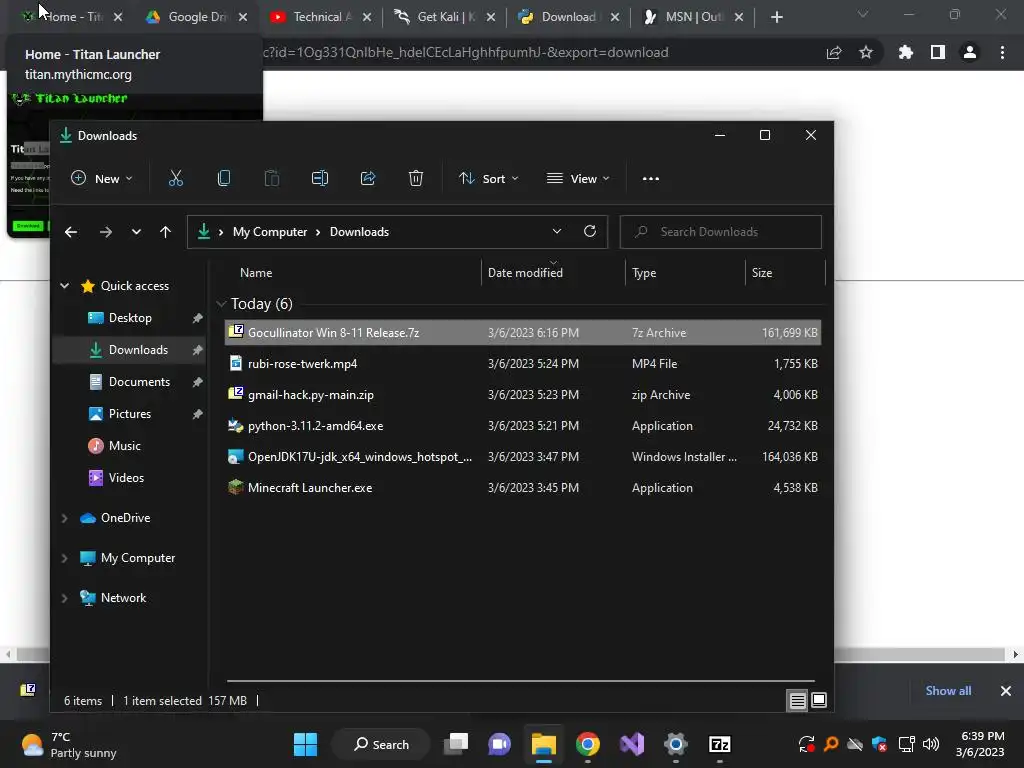Image resolution: width=1024 pixels, height=768 pixels.
Task: Select the OpenJDK17U installer file
Action: tap(522, 456)
